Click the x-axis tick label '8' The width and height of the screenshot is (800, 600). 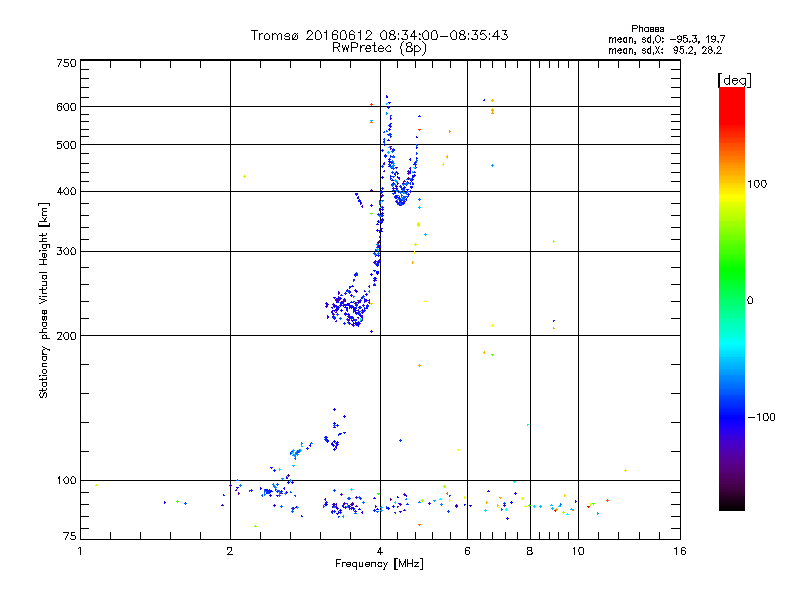[x=530, y=551]
